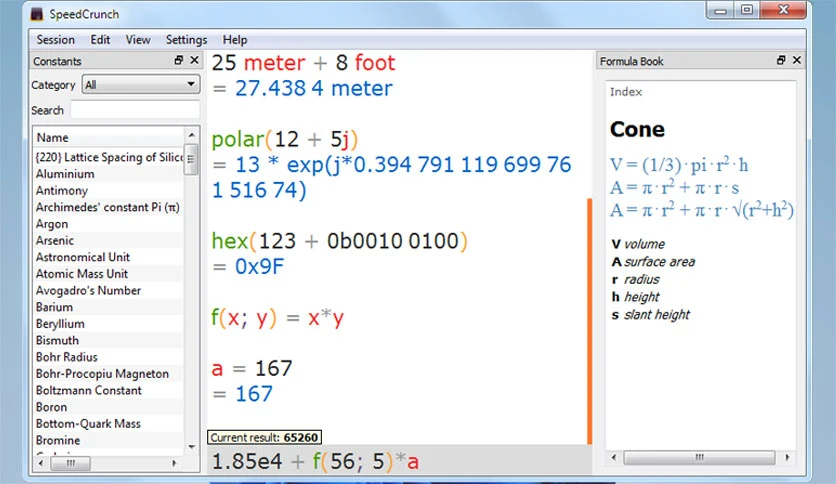
Task: Open the Session menu
Action: 55,40
